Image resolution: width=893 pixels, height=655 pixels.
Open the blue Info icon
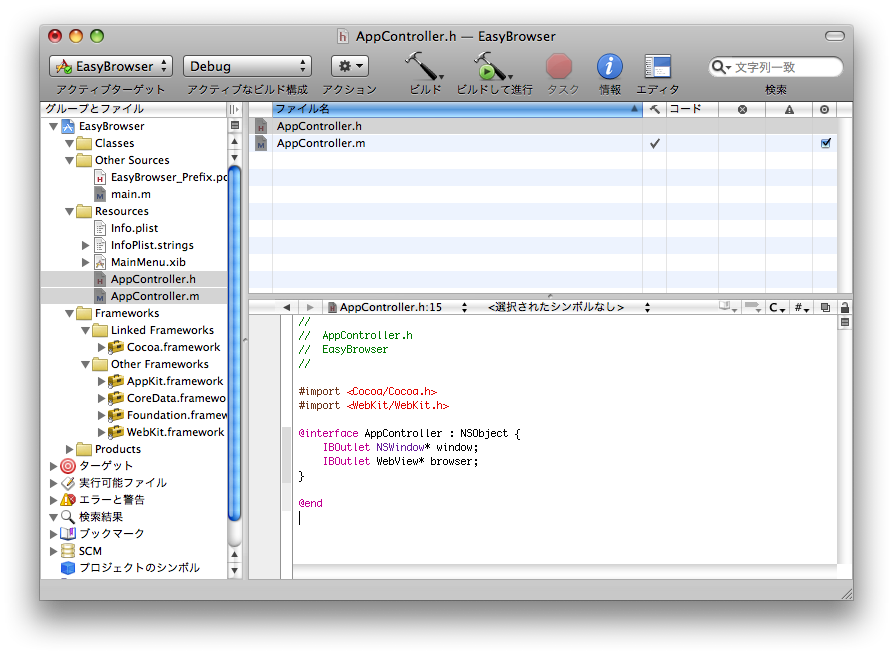click(609, 67)
